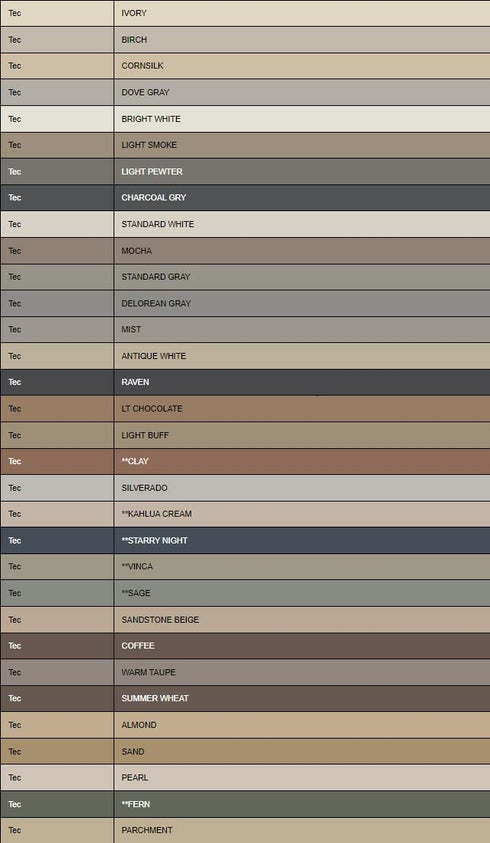Click the Tec cell beside PARCHMENT
Image resolution: width=490 pixels, height=843 pixels.
tap(57, 831)
